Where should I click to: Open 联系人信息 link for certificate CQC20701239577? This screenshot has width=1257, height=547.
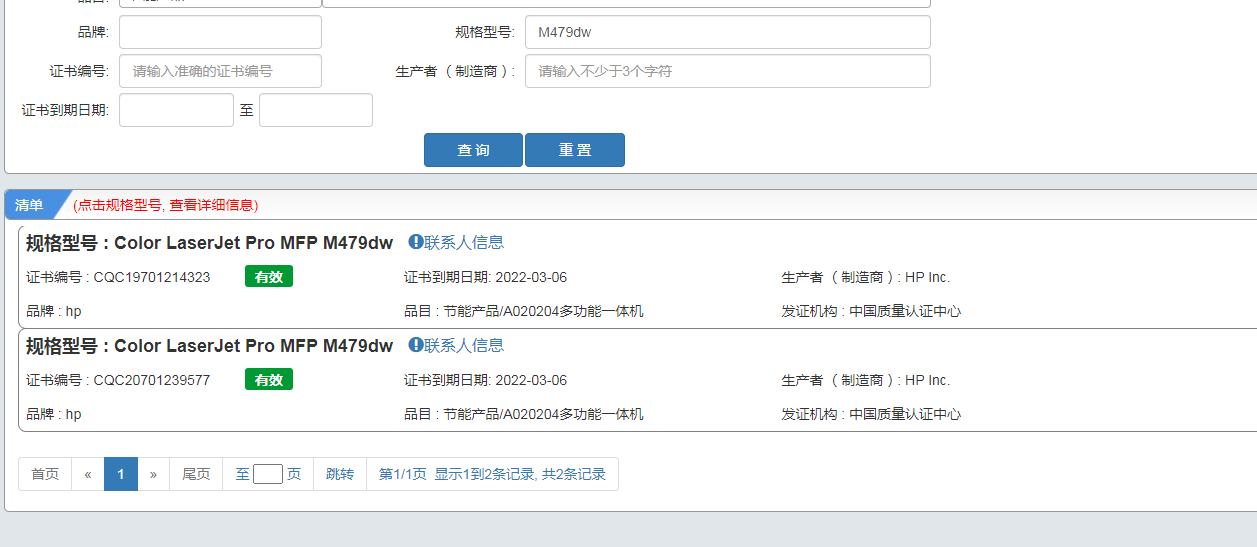tap(464, 345)
